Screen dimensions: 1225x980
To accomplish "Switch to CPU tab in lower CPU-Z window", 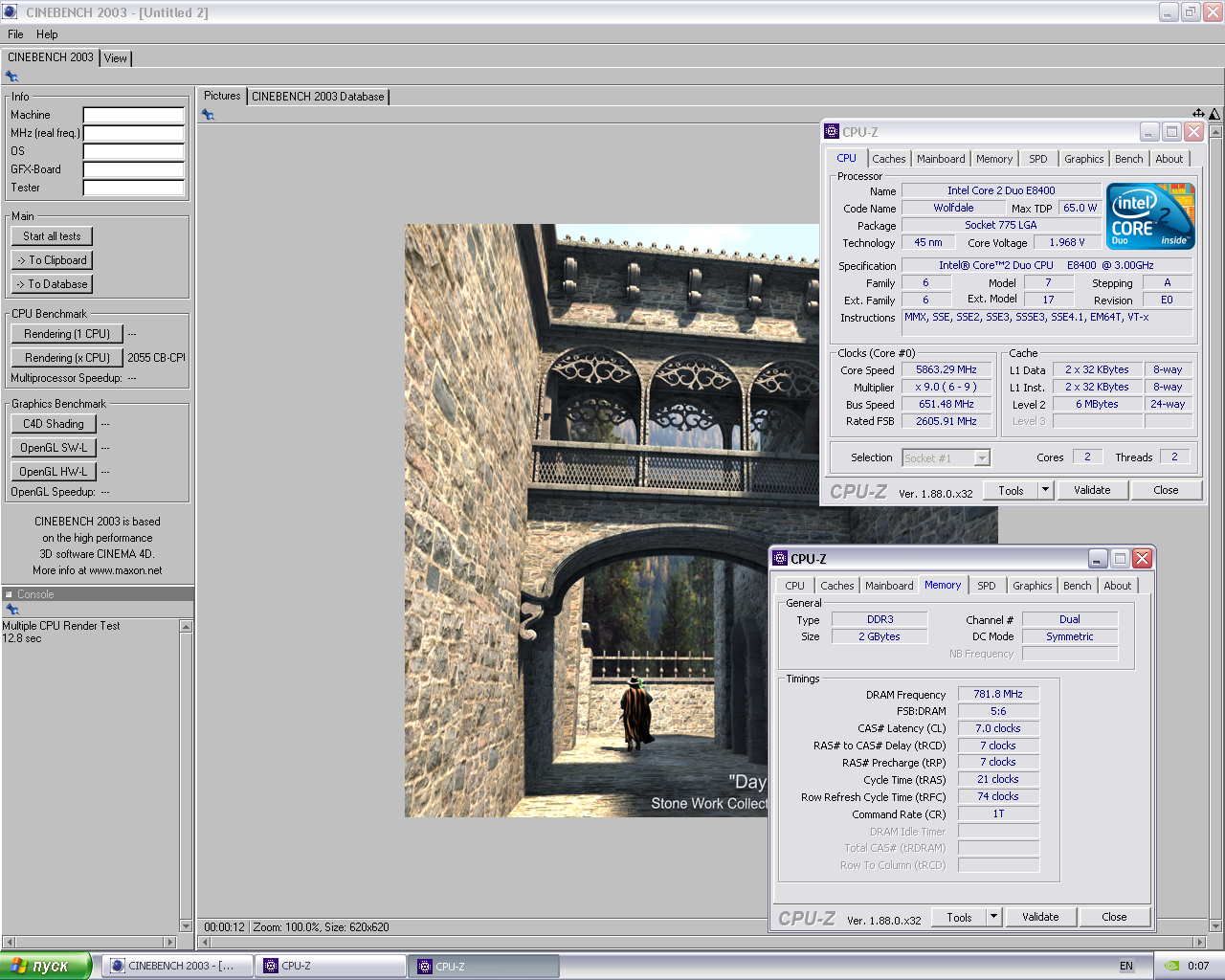I will pos(795,586).
